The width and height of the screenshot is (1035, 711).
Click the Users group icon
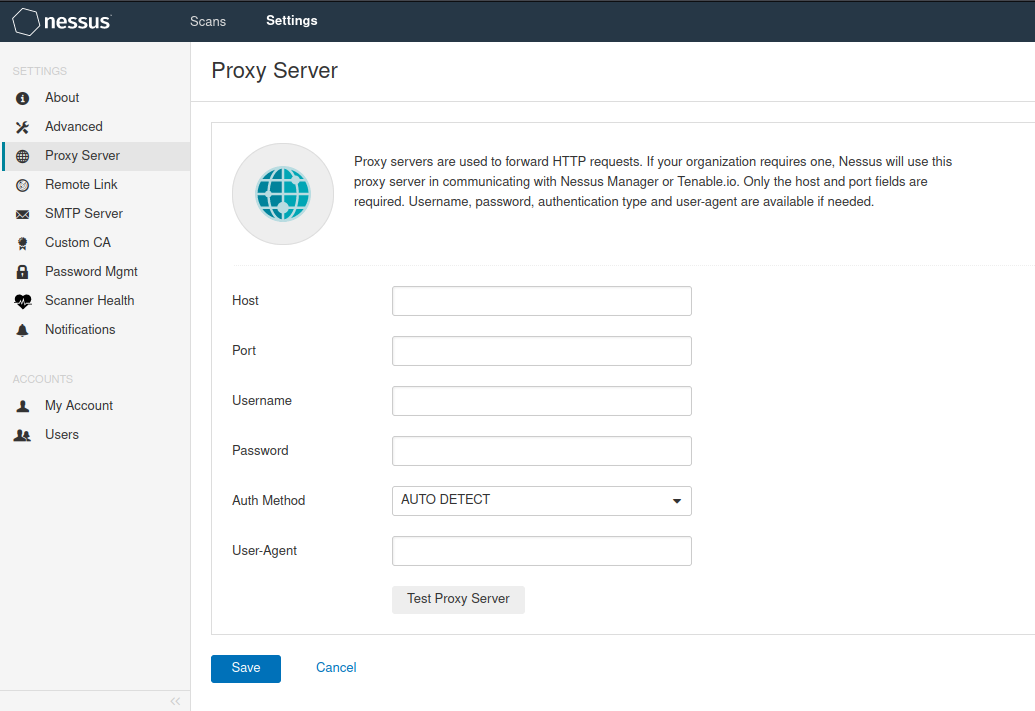[22, 435]
